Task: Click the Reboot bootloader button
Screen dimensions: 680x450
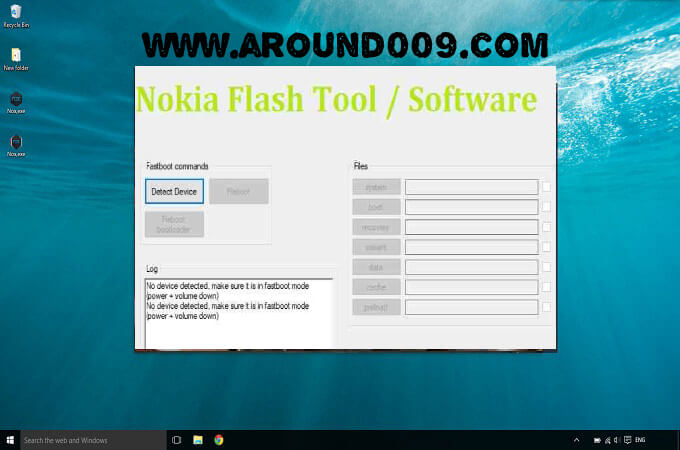Action: [174, 224]
